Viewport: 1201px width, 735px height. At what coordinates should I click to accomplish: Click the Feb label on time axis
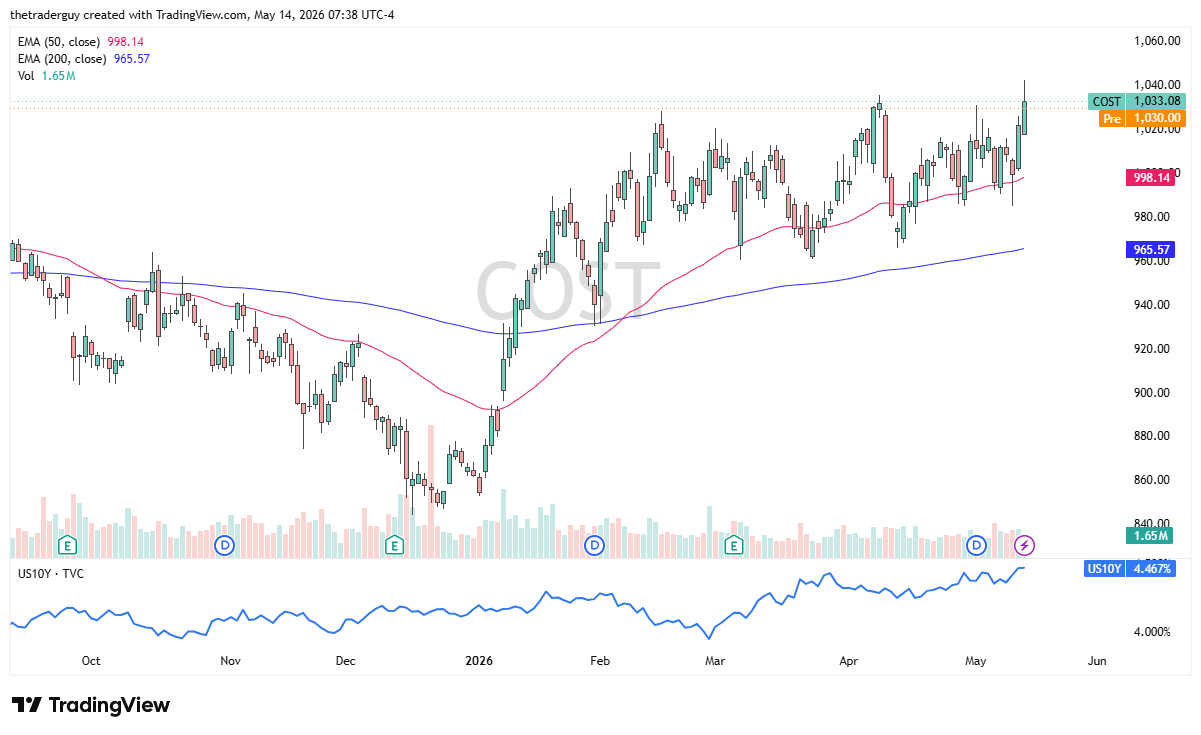pyautogui.click(x=600, y=661)
